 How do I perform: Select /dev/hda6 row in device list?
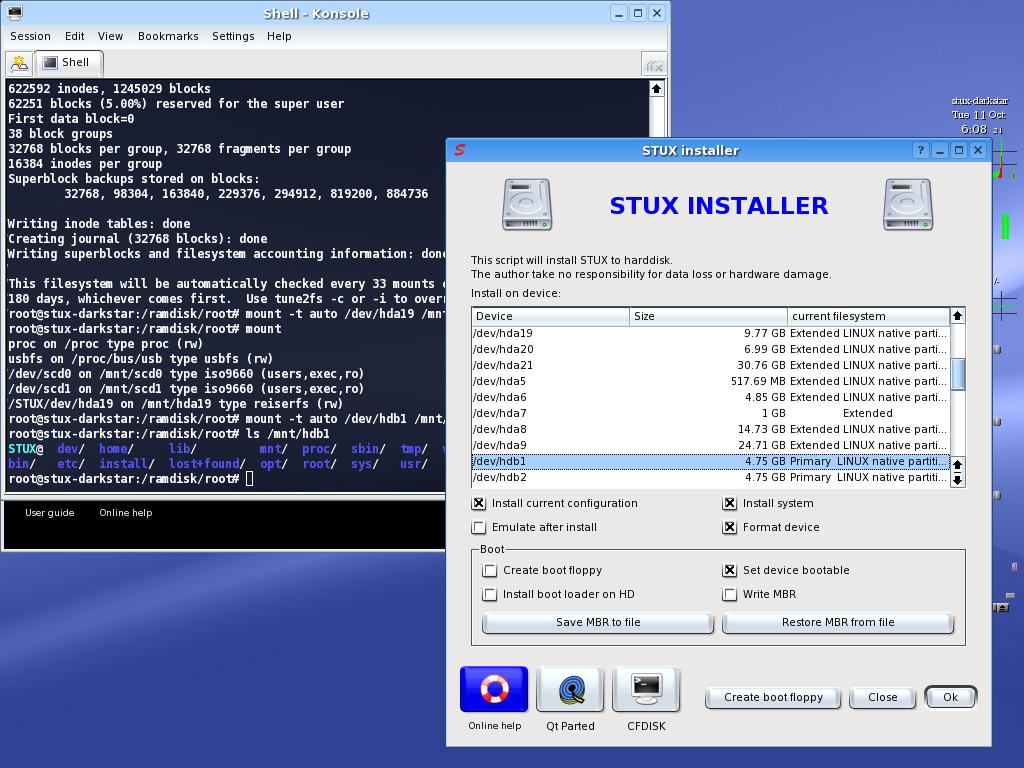[710, 397]
